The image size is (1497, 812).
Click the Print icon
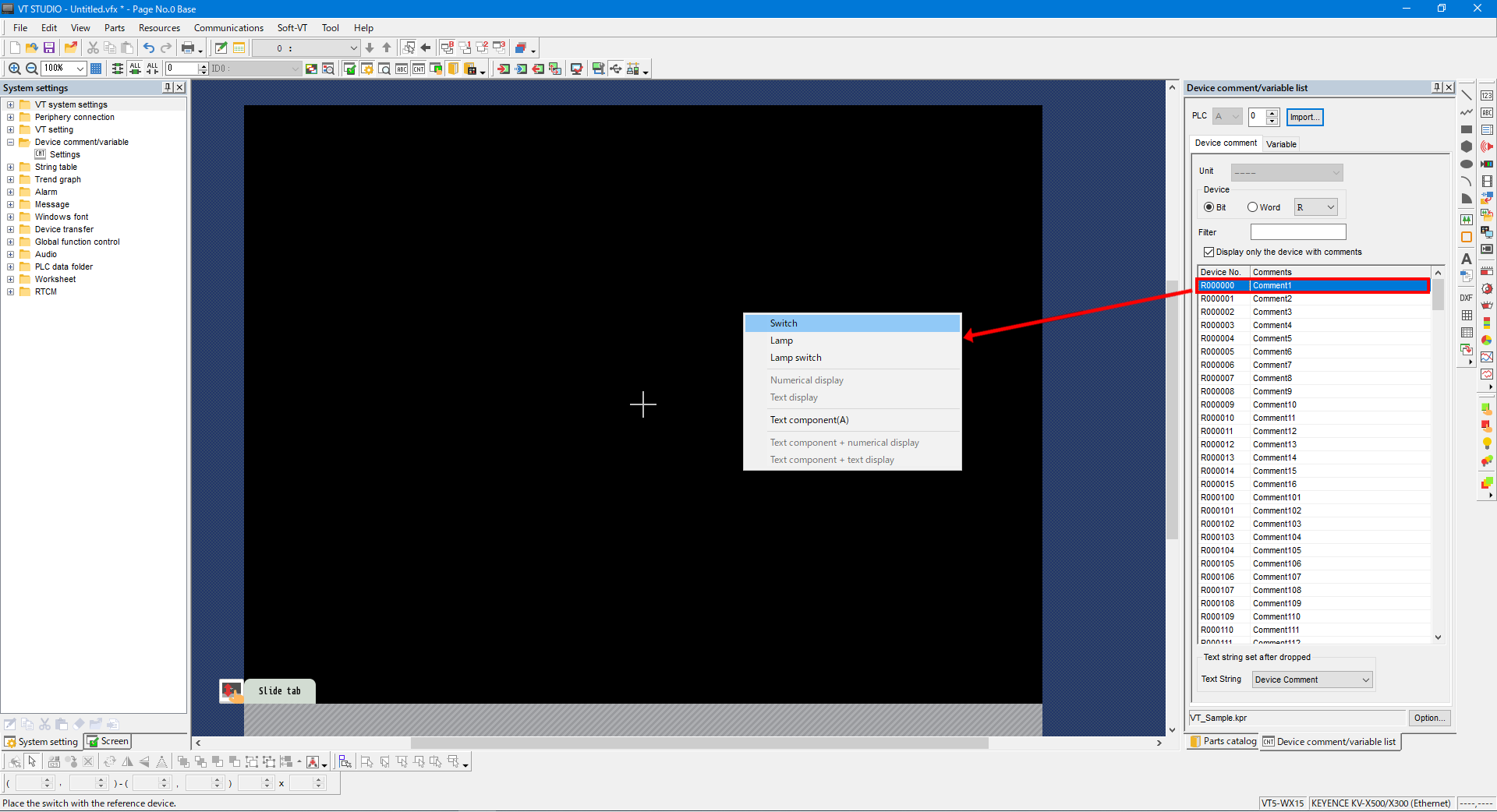[187, 48]
